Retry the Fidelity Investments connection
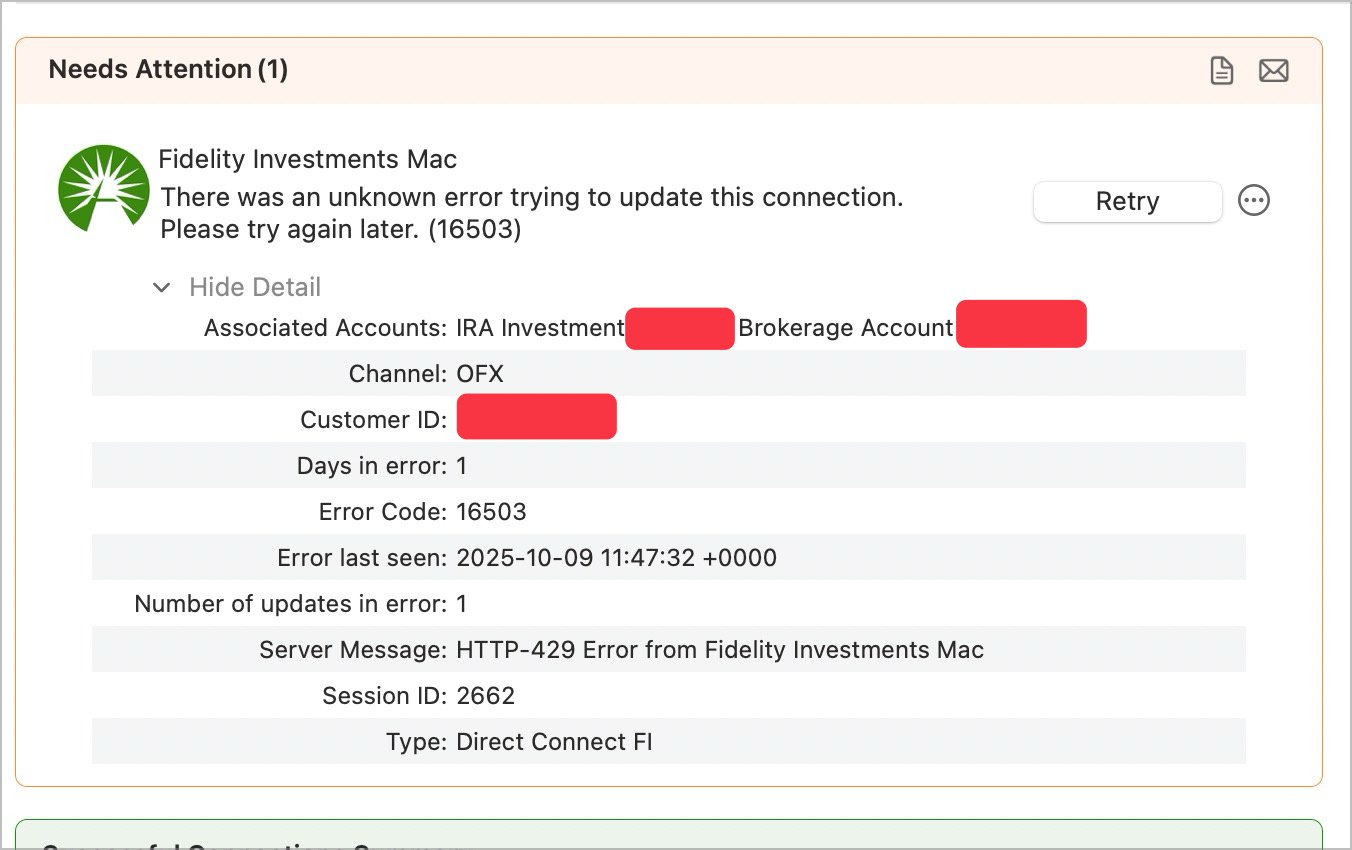Screen dimensions: 1352x850 point(1127,201)
